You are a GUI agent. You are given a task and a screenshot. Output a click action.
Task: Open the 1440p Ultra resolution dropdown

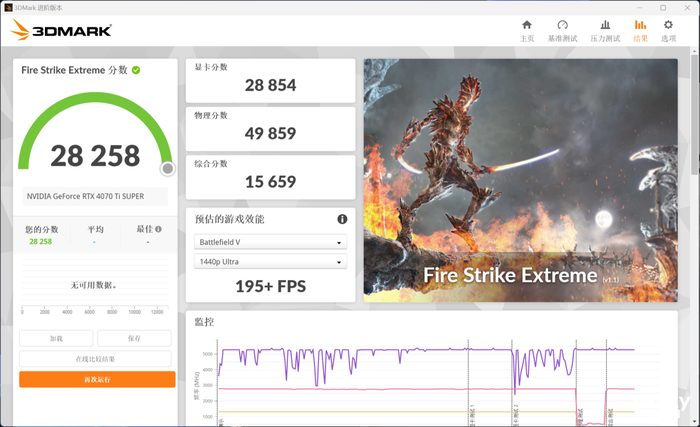[x=271, y=262]
